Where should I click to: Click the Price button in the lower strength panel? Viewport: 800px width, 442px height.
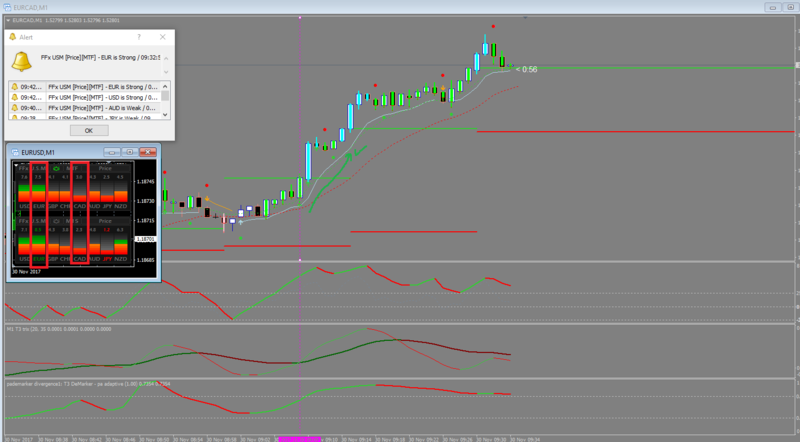pos(105,221)
